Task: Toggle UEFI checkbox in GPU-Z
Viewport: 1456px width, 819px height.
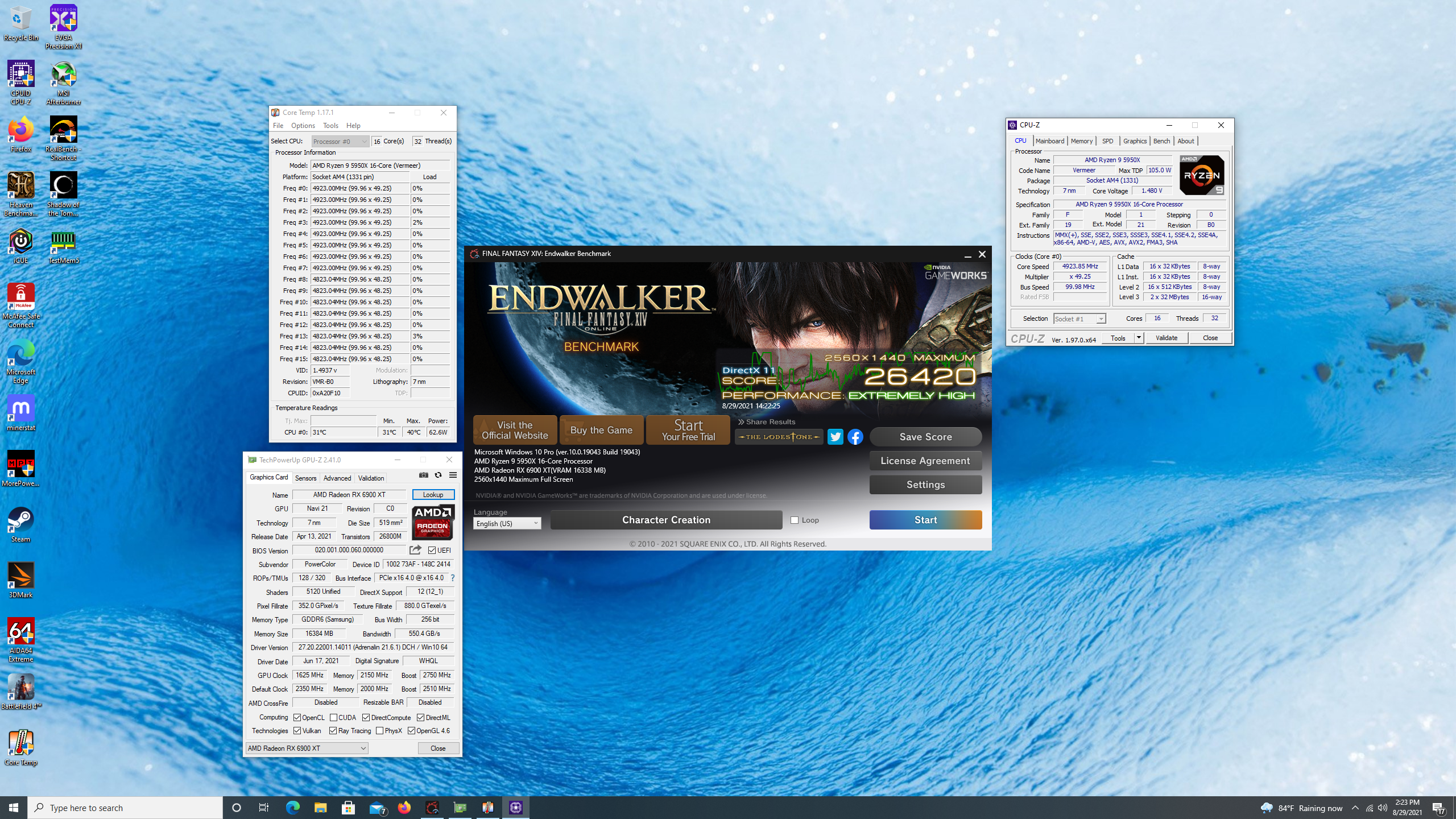Action: click(432, 550)
